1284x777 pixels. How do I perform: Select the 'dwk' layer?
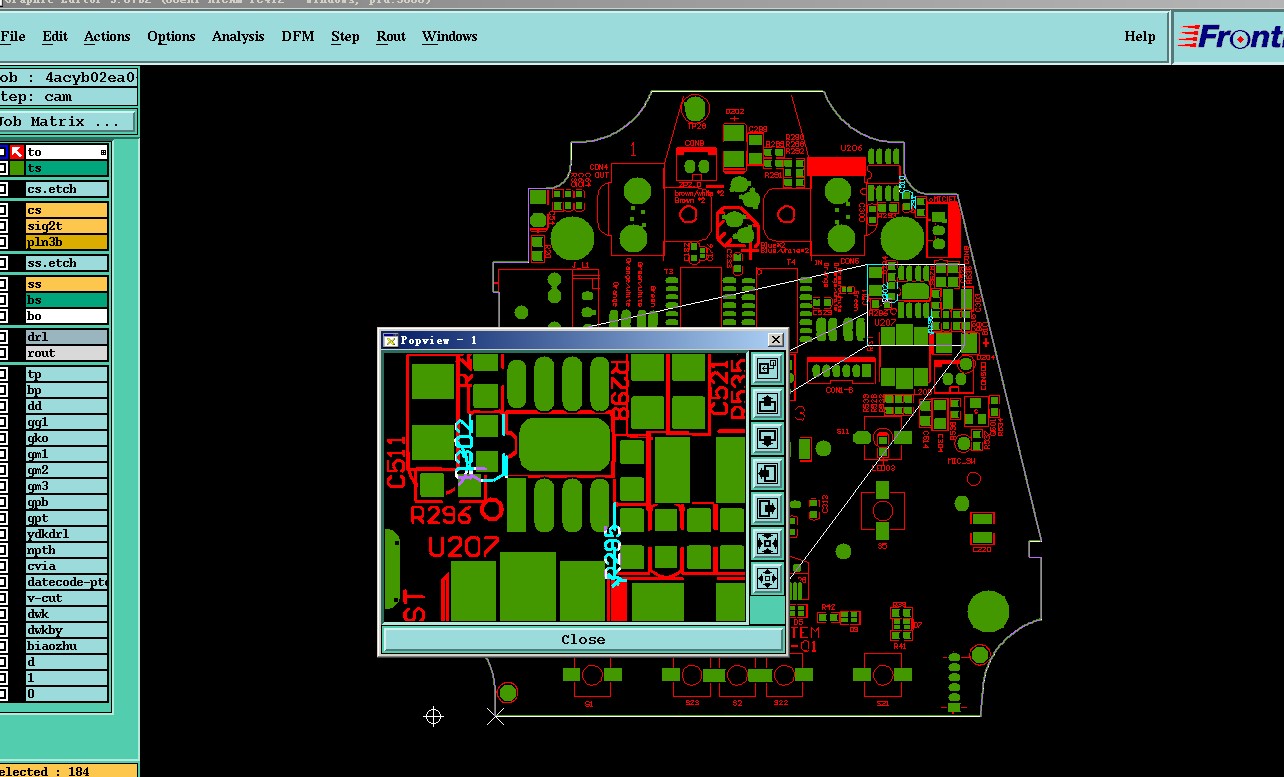point(66,614)
